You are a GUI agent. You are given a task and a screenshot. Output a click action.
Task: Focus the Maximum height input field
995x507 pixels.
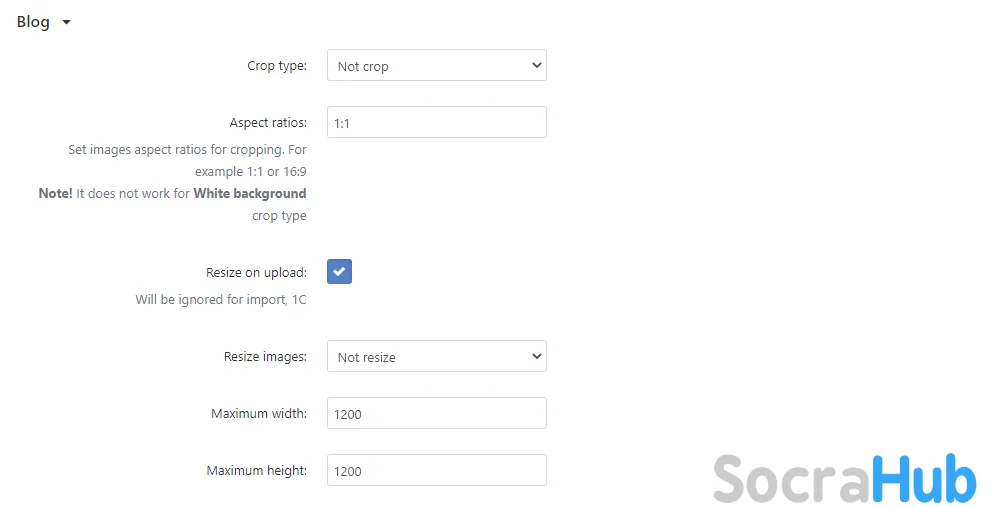(x=436, y=470)
